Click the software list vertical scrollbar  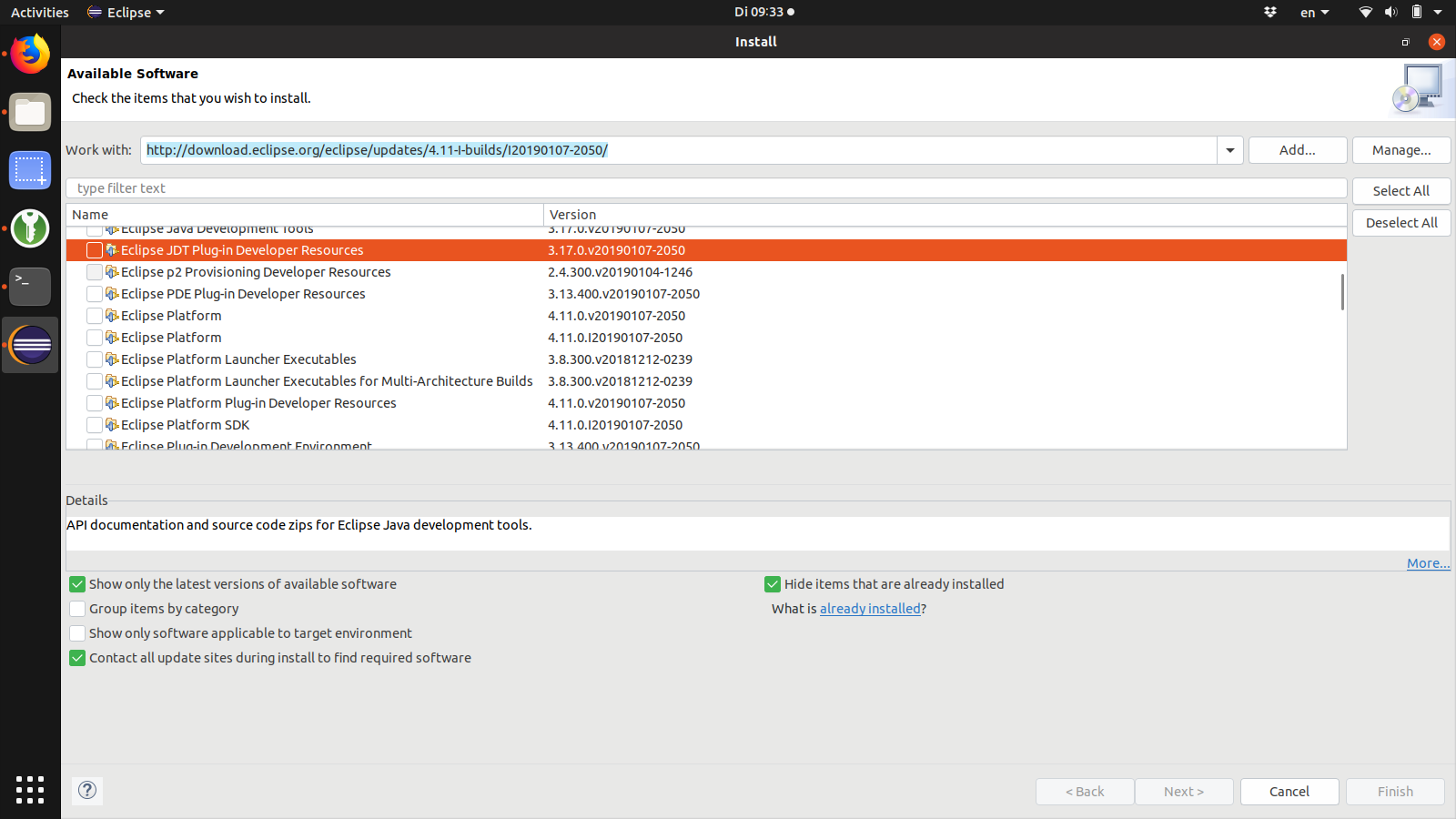point(1342,292)
